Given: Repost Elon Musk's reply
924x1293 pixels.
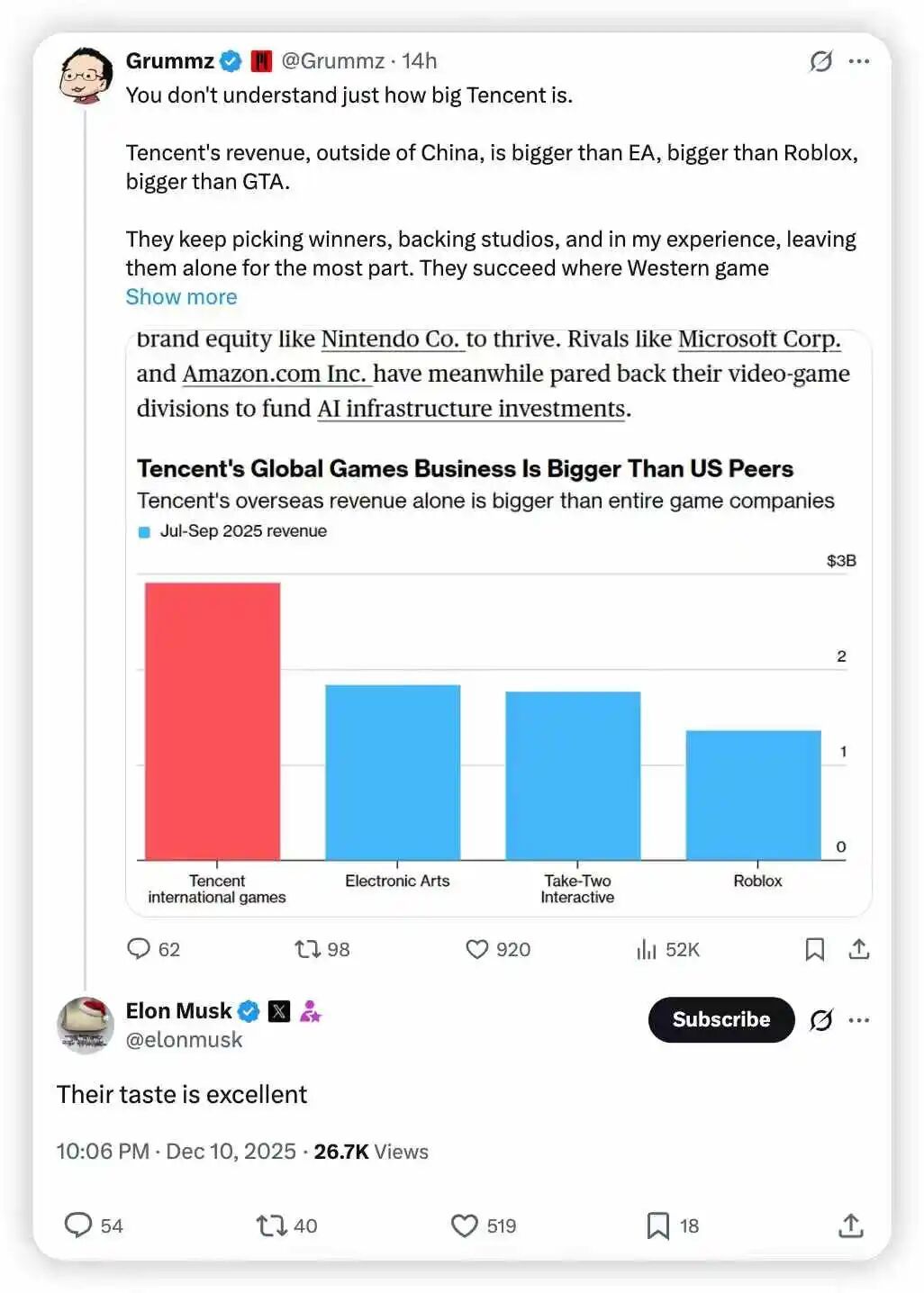Looking at the screenshot, I should point(270,1225).
